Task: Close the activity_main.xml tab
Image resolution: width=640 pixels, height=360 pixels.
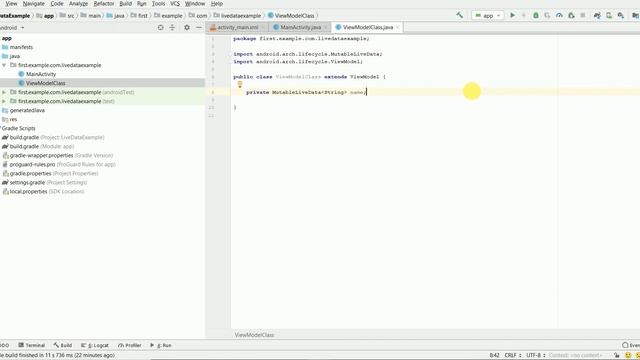Action: click(x=263, y=27)
